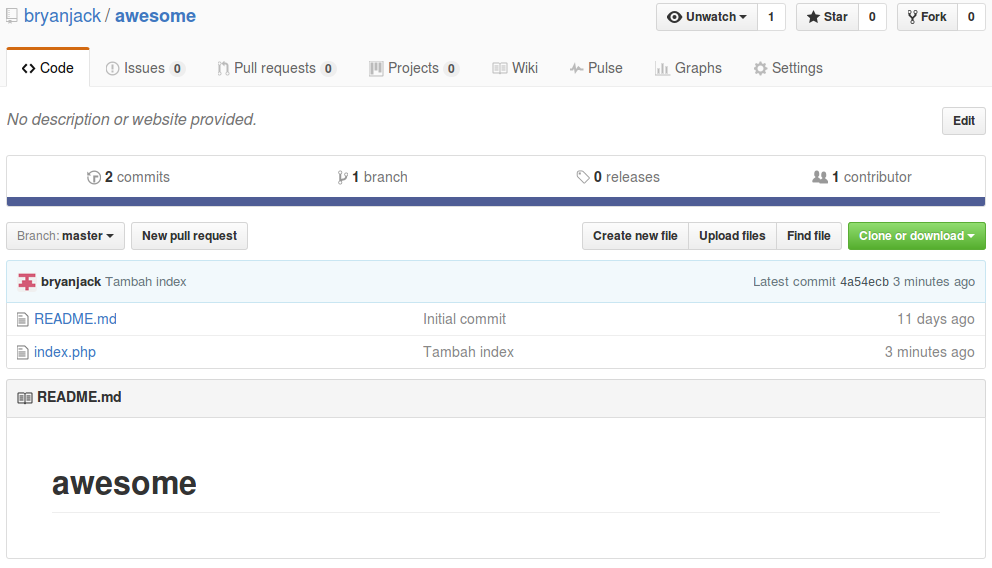This screenshot has width=992, height=568.
Task: Click the forks count 0
Action: 971,17
